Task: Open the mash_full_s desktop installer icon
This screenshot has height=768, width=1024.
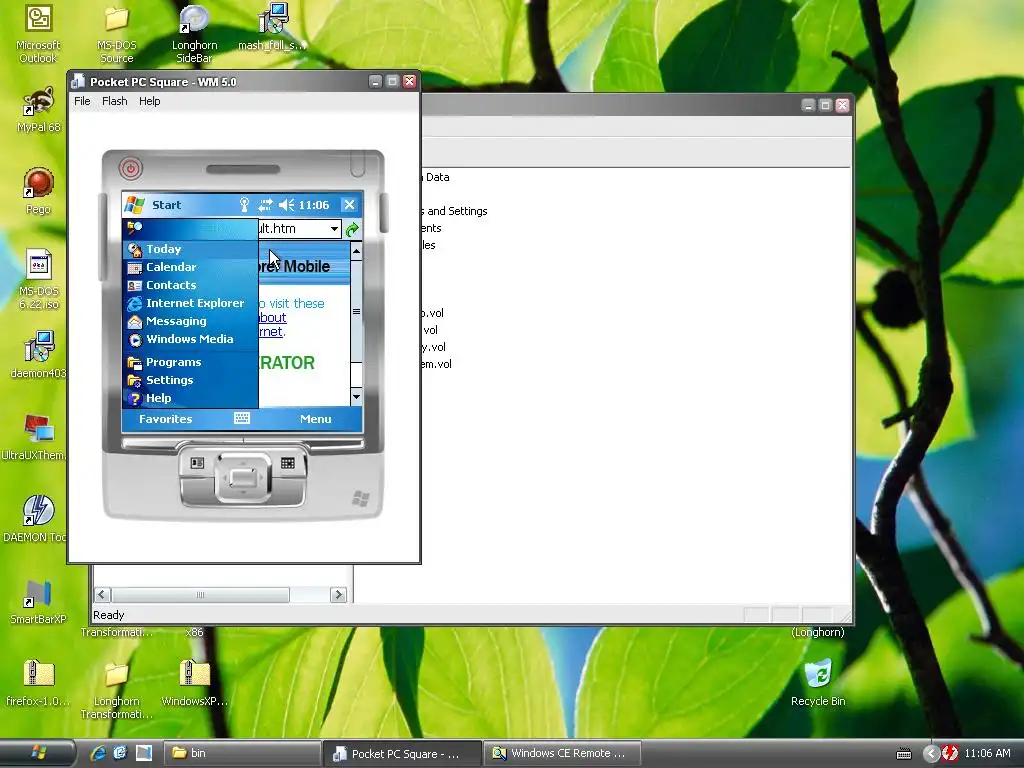Action: click(272, 27)
